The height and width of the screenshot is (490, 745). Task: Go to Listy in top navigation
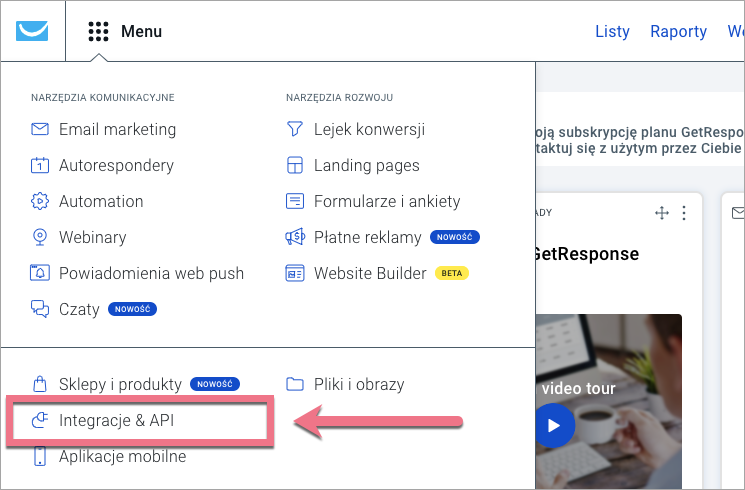(x=612, y=32)
